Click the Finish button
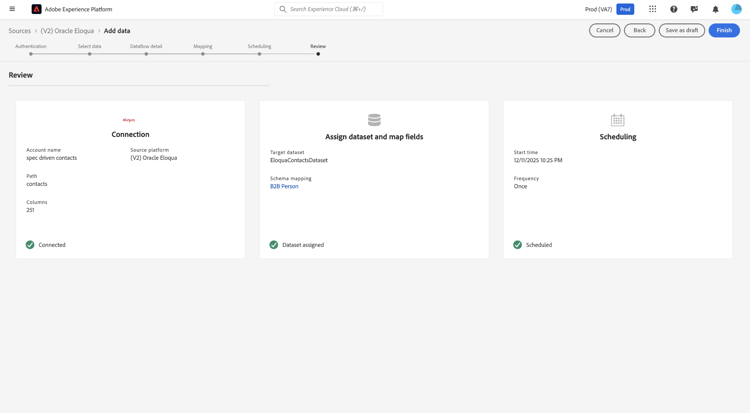Screen dimensions: 750x413 724,30
